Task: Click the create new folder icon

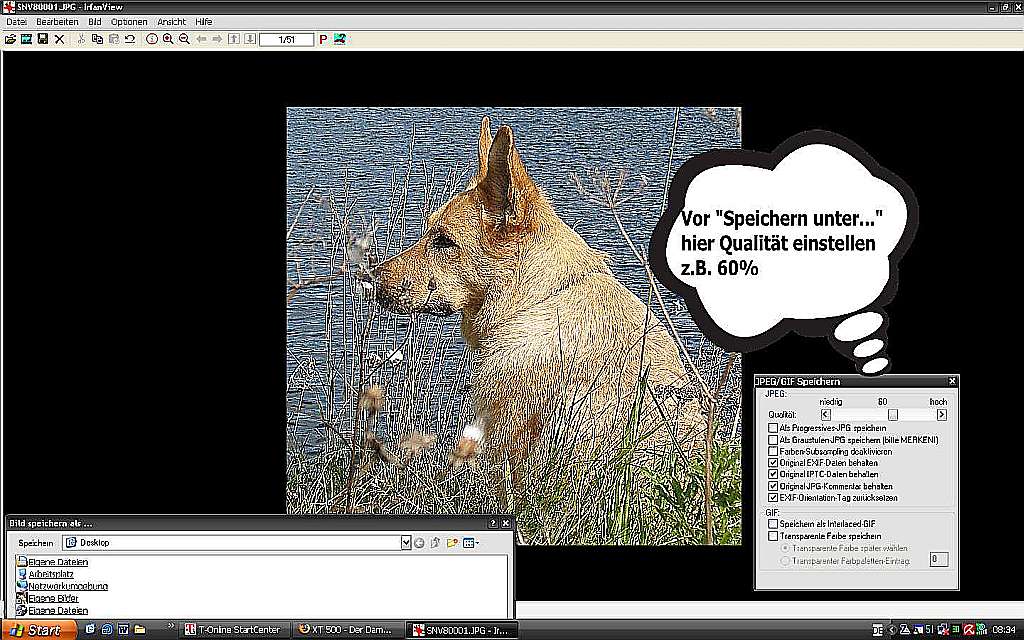Action: click(x=451, y=543)
